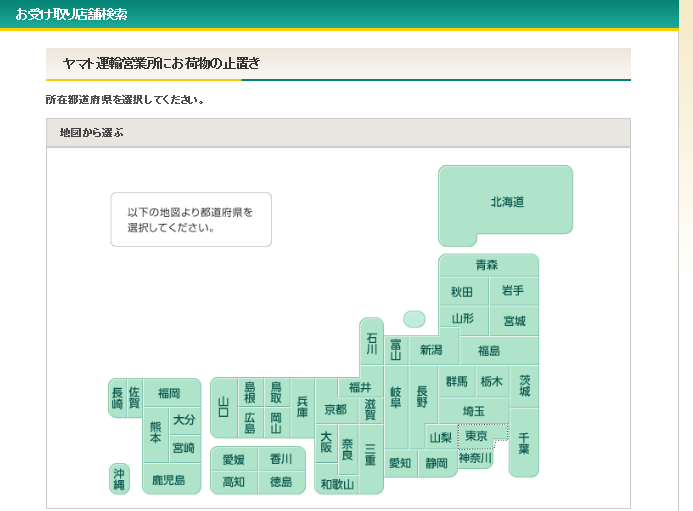Screen dimensions: 693x511
Task: Click the 鹿児島 region
Action: tap(169, 480)
